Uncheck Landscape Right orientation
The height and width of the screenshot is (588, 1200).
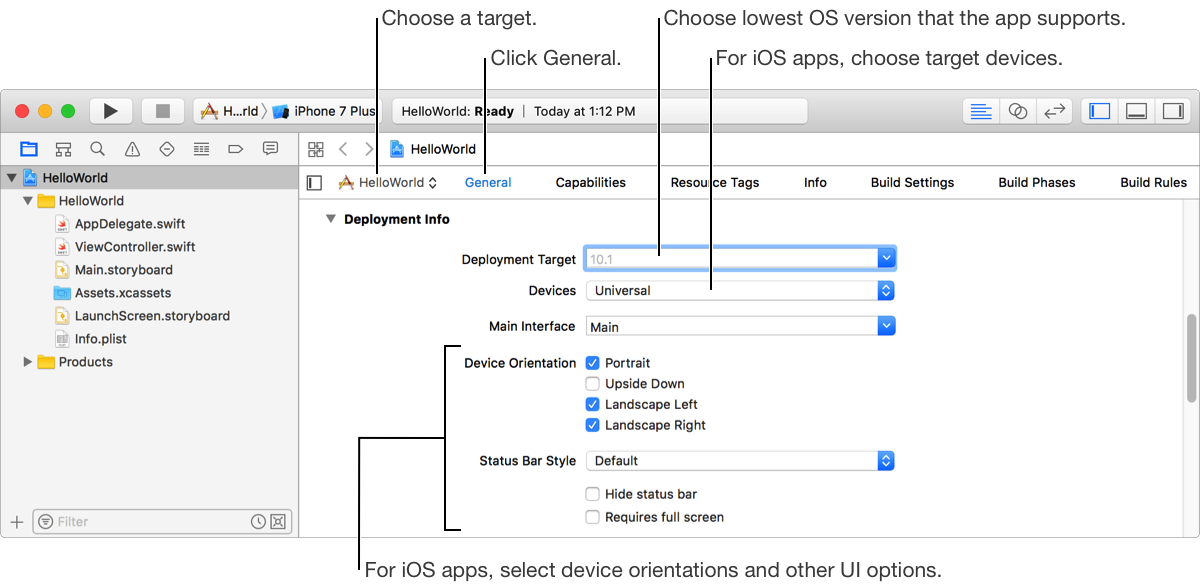(x=592, y=425)
